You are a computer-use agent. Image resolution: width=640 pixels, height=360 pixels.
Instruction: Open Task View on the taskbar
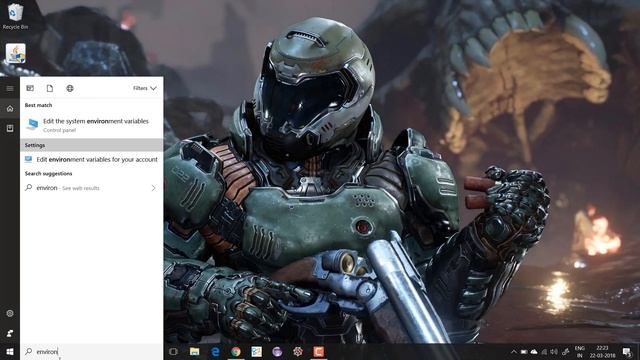pyautogui.click(x=173, y=351)
